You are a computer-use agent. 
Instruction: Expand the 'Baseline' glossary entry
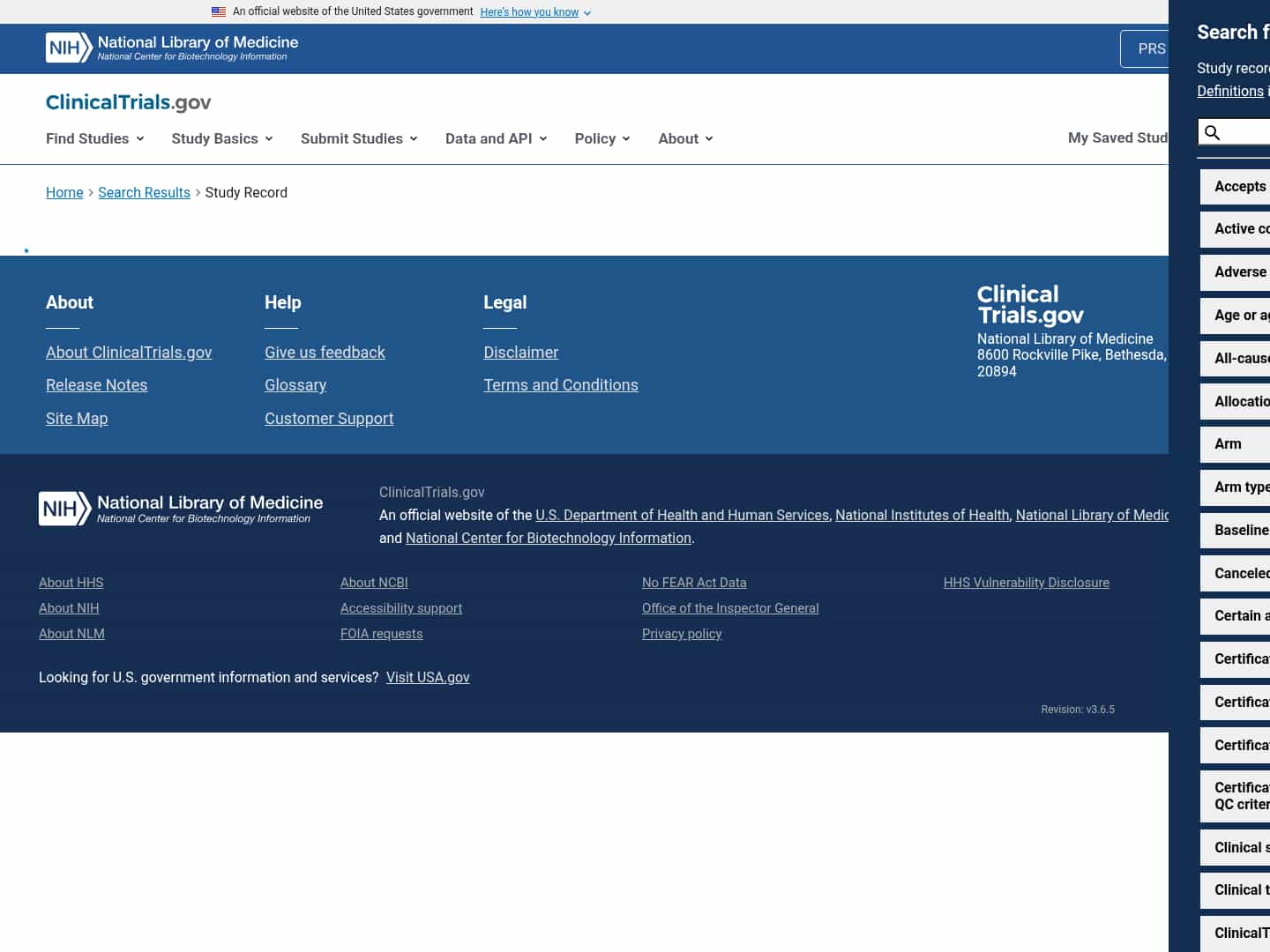(1236, 531)
